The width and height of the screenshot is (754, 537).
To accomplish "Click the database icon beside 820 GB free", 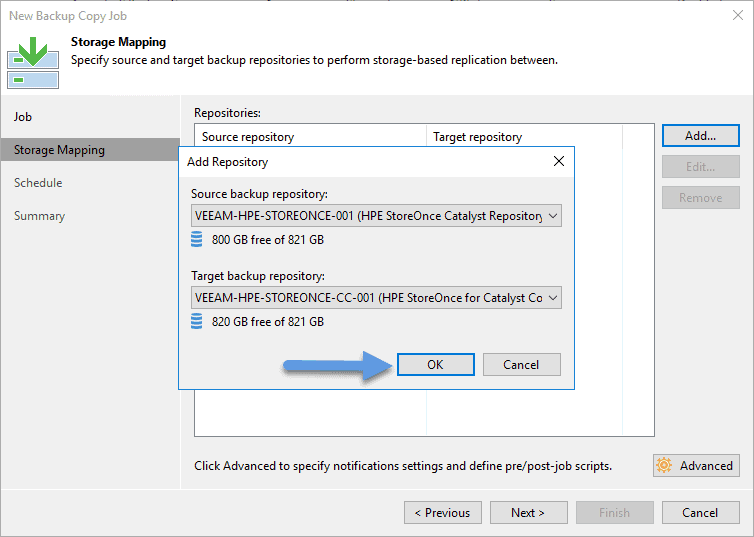I will pyautogui.click(x=197, y=321).
